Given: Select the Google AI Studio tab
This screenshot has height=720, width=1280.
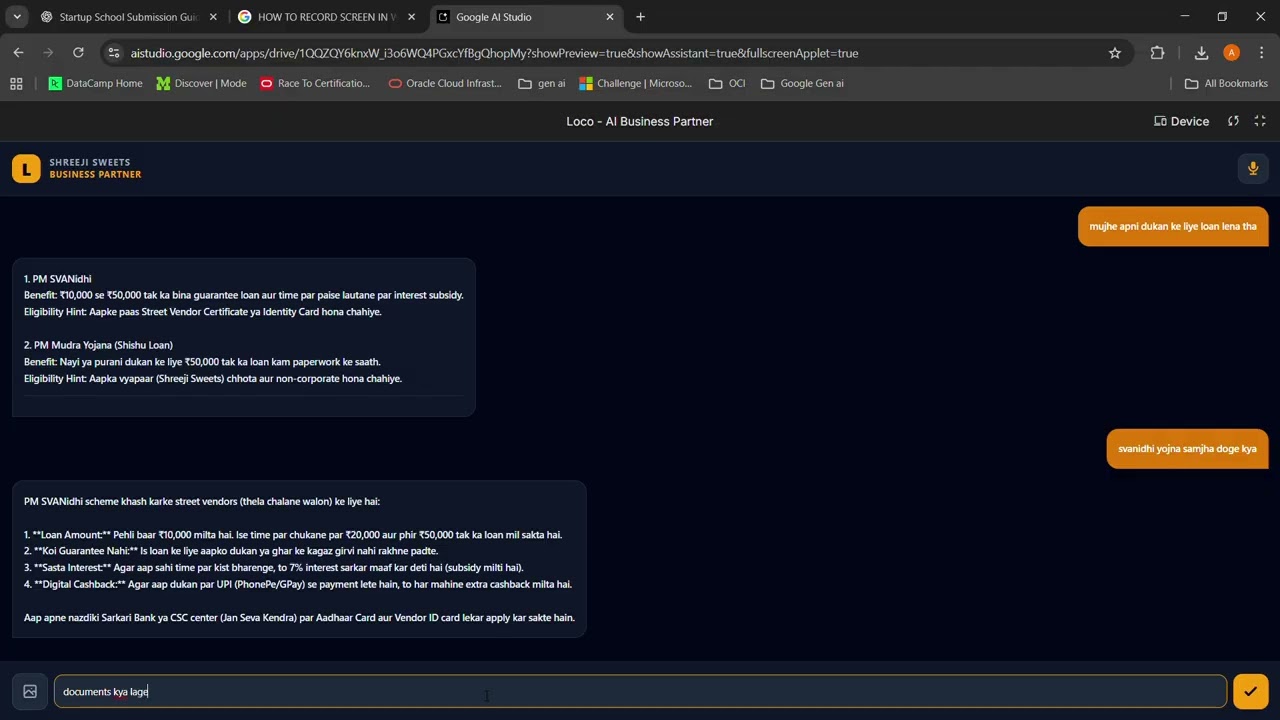Looking at the screenshot, I should click(x=524, y=17).
